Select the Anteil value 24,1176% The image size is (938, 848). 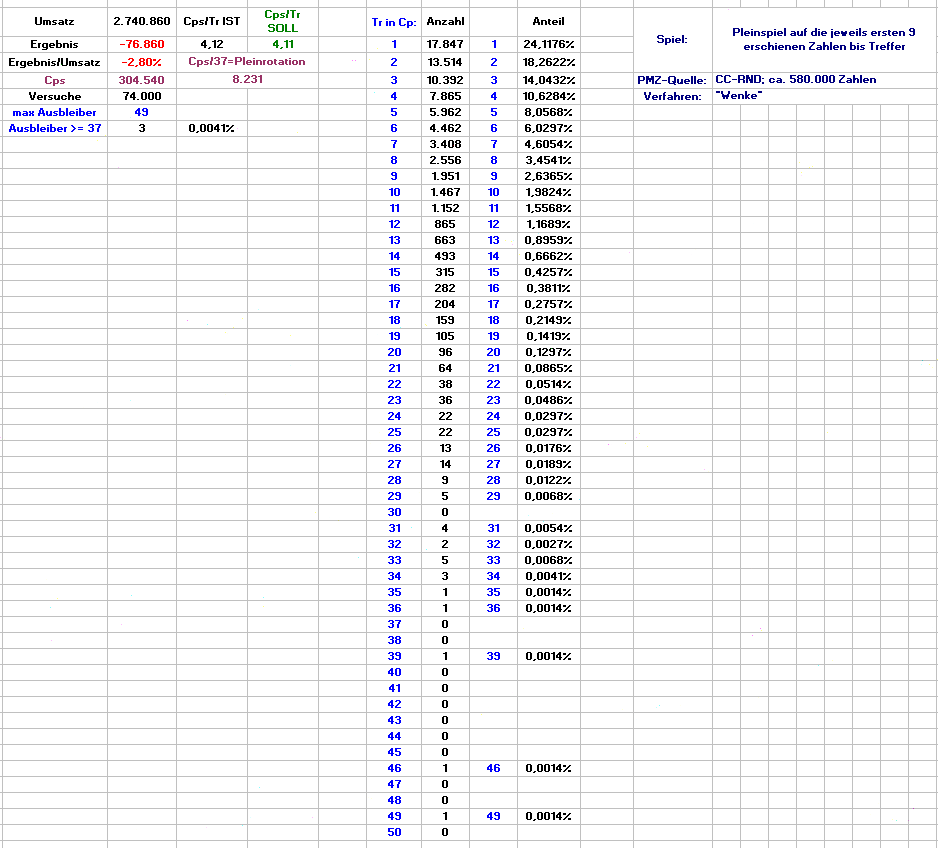click(x=549, y=44)
